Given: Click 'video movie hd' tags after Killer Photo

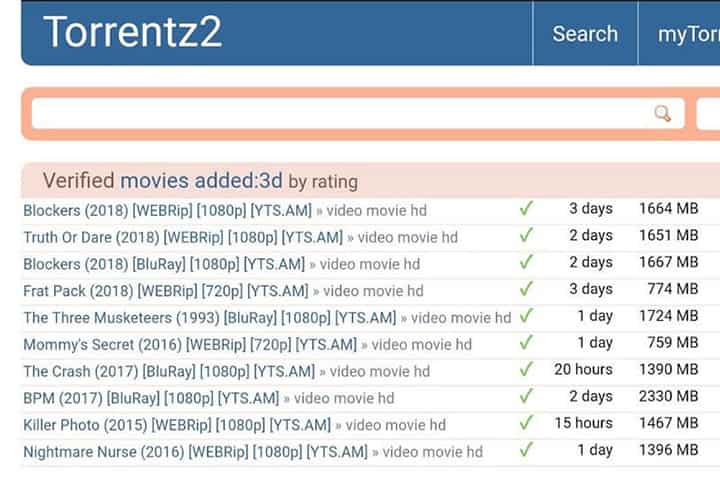Looking at the screenshot, I should pyautogui.click(x=395, y=425).
